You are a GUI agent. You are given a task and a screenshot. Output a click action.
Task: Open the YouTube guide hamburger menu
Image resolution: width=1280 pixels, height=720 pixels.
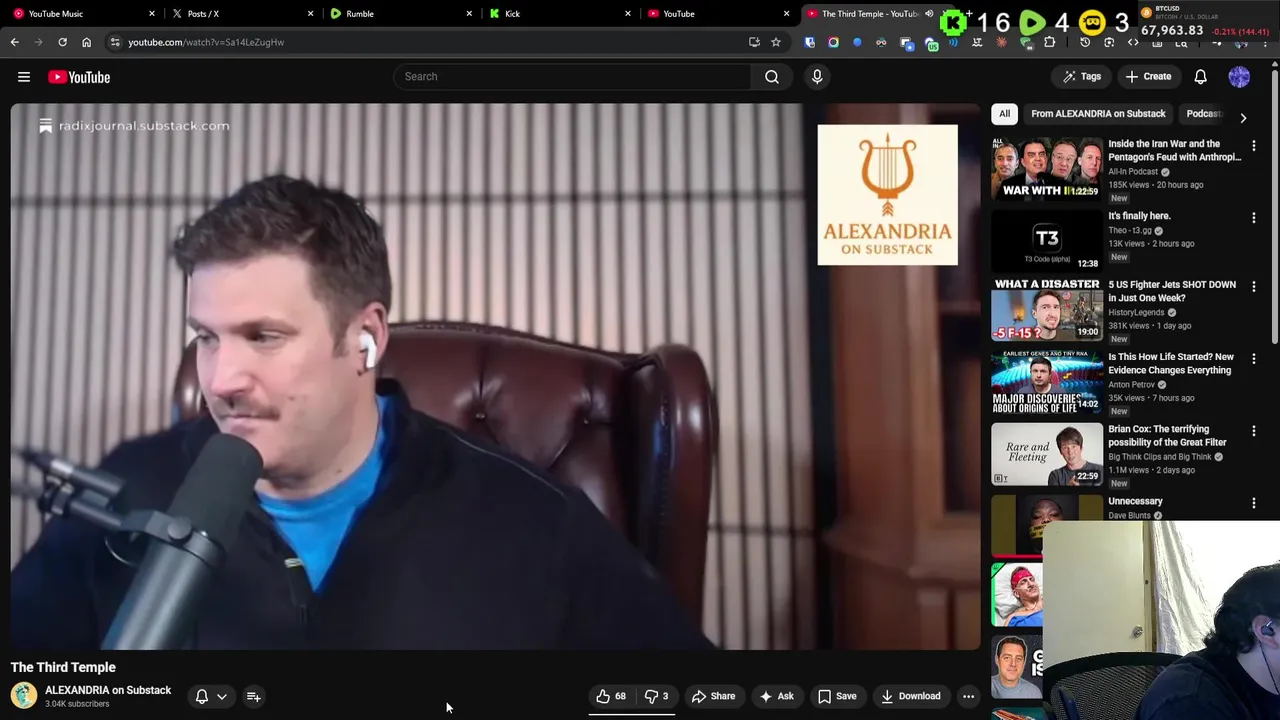[24, 77]
